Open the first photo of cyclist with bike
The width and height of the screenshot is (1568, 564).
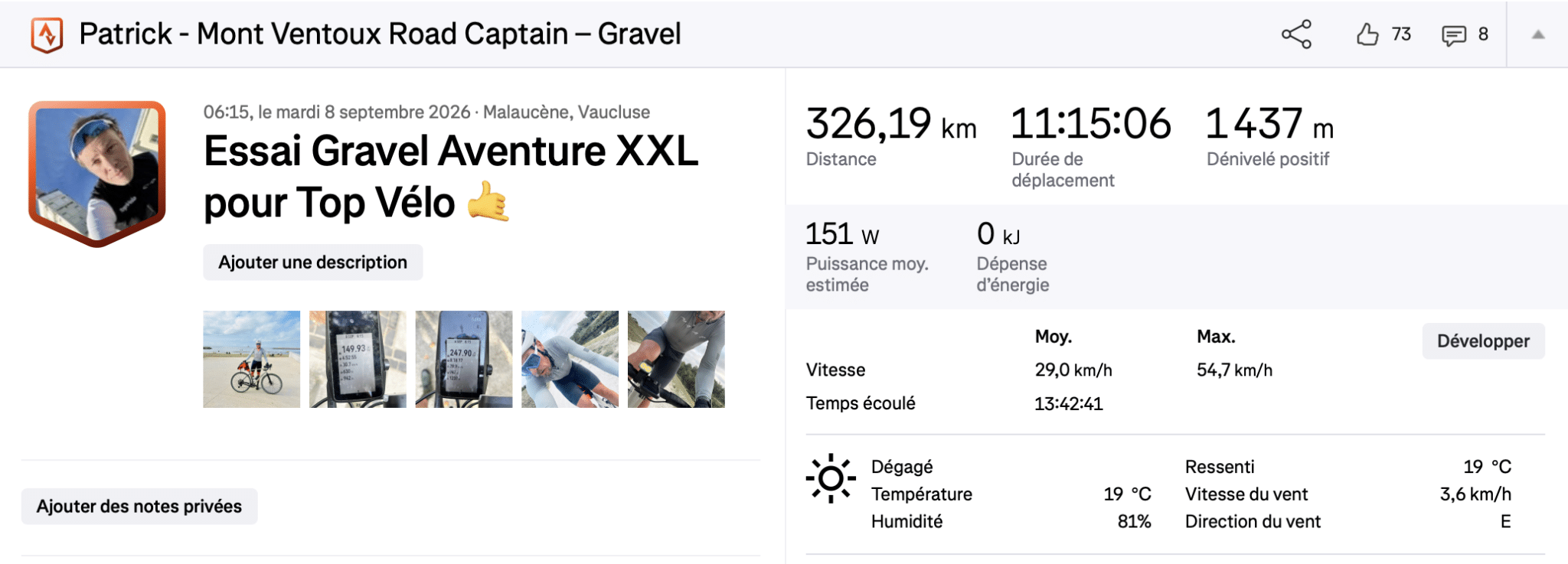click(251, 359)
